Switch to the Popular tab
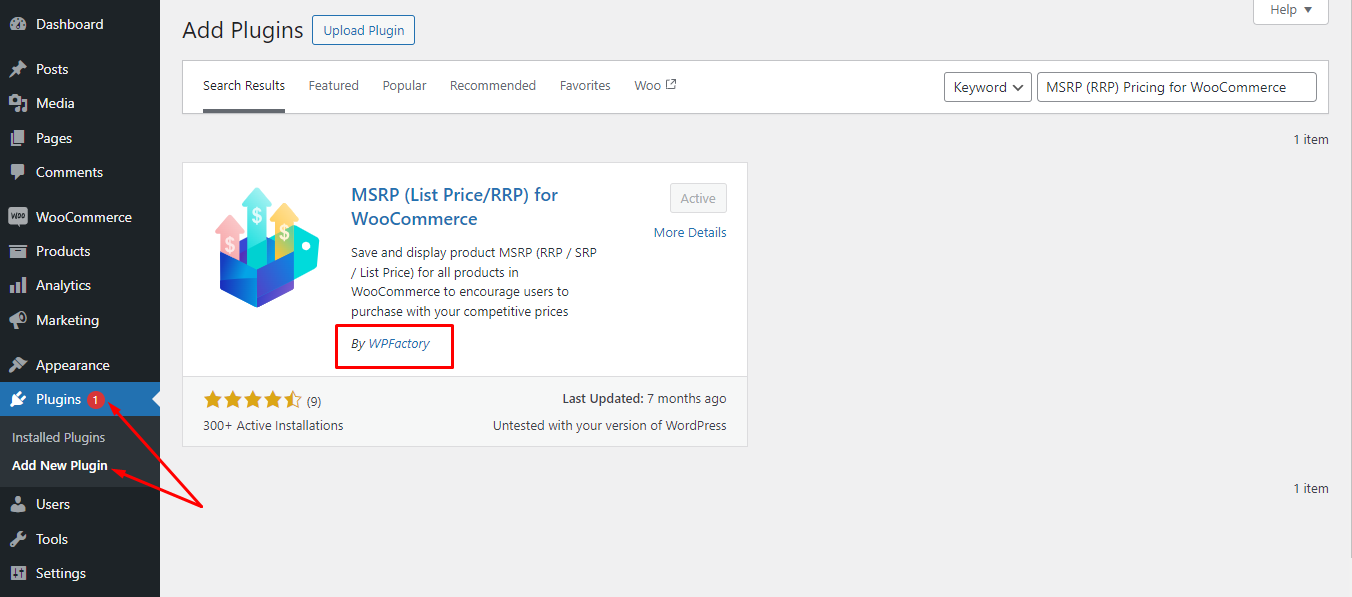The width and height of the screenshot is (1352, 597). (x=405, y=86)
